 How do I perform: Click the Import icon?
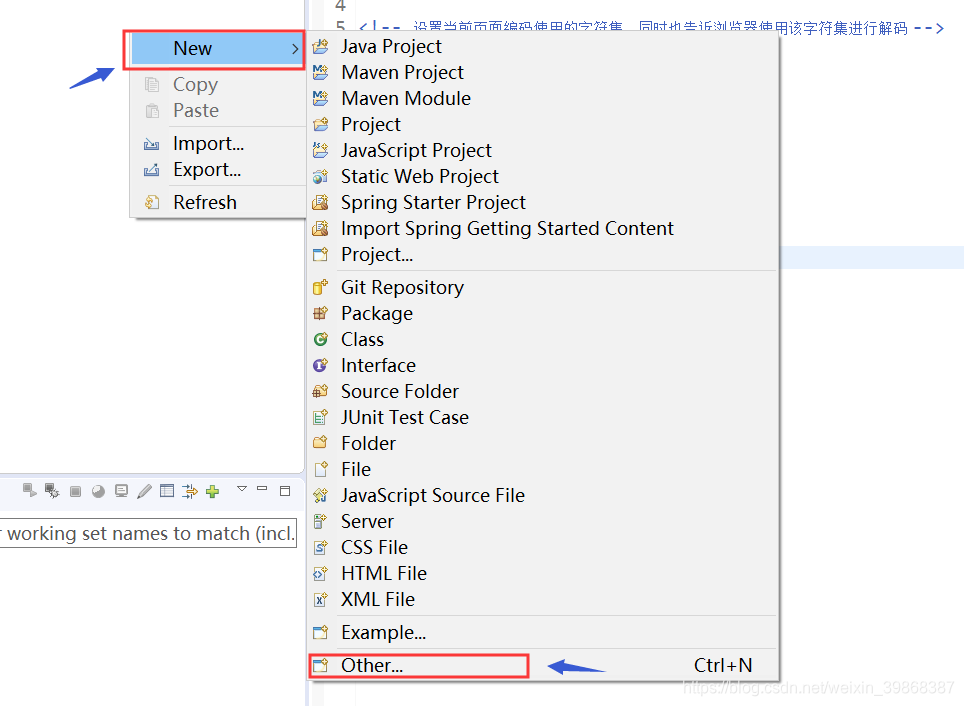point(151,144)
